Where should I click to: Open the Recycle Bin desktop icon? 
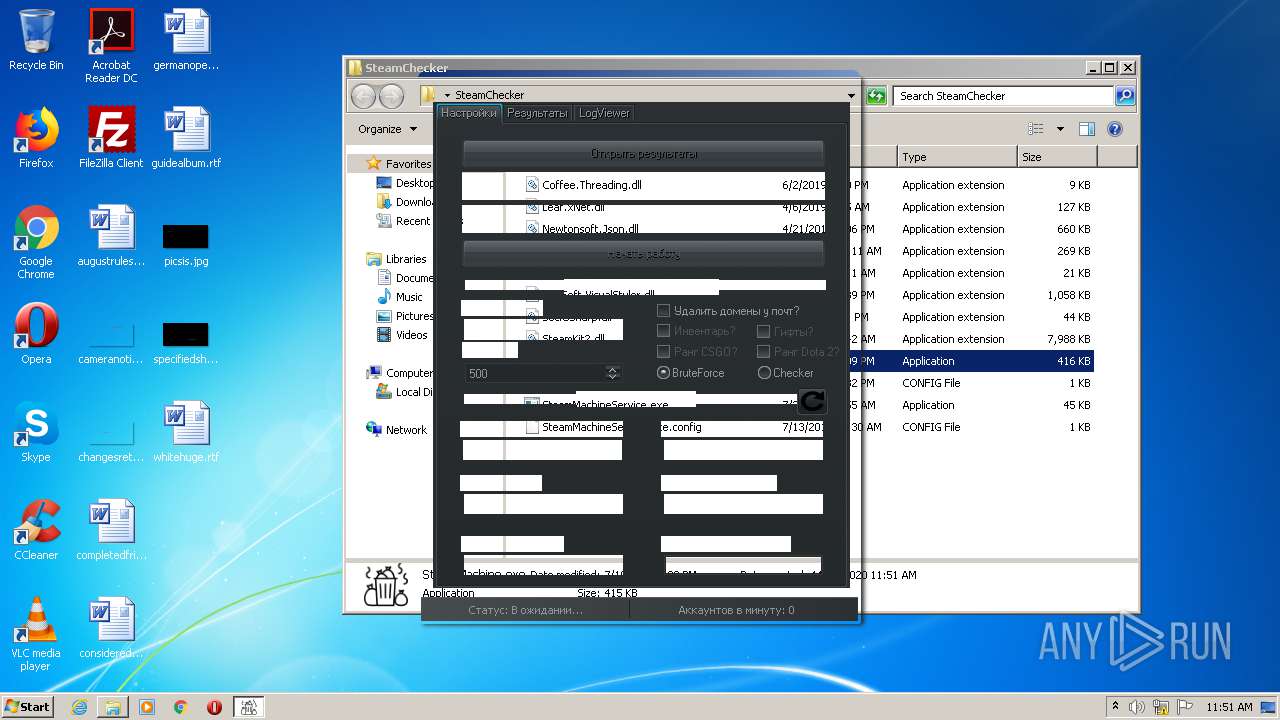click(36, 41)
